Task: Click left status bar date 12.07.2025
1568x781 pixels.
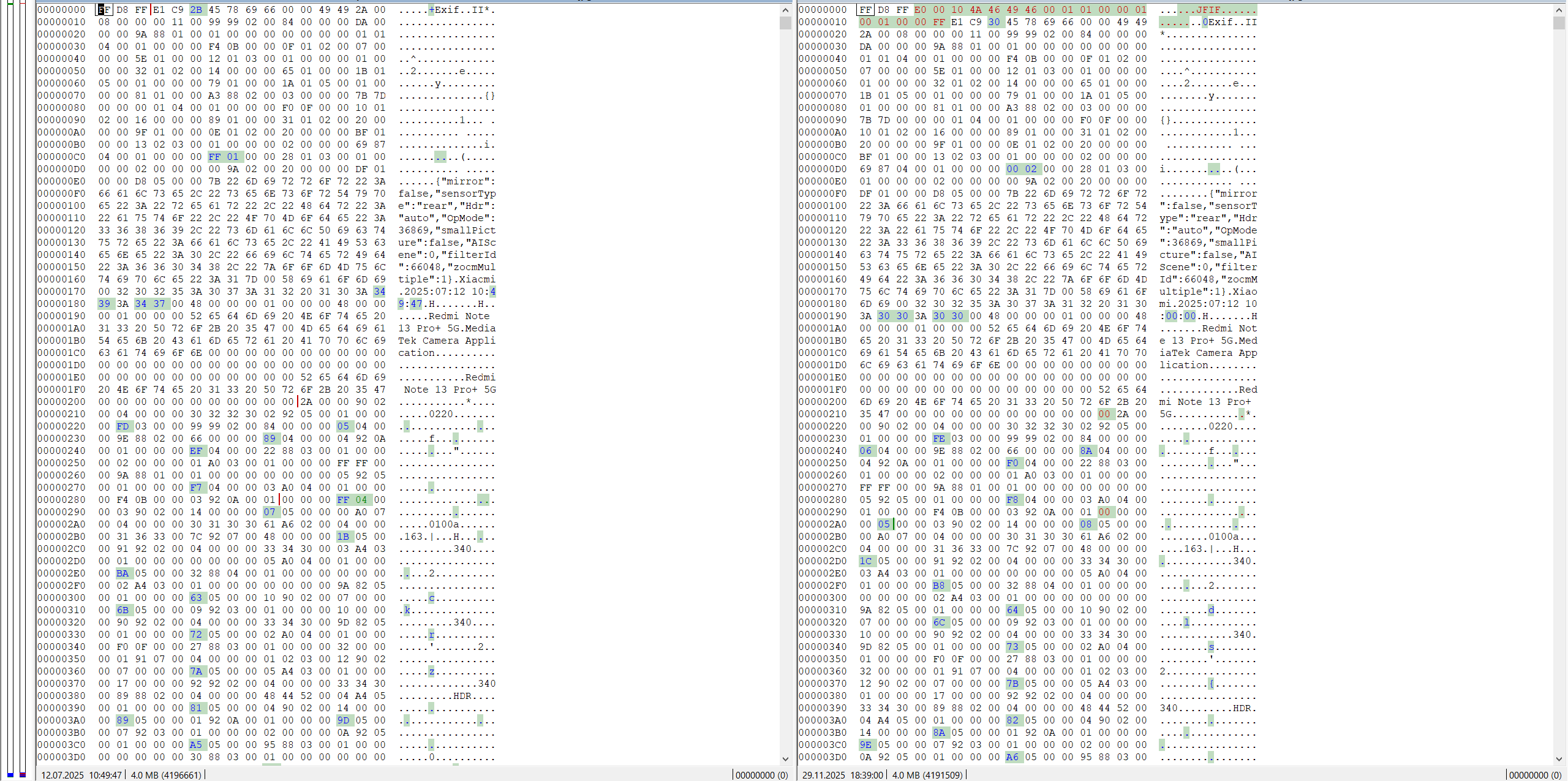Action: [x=62, y=775]
